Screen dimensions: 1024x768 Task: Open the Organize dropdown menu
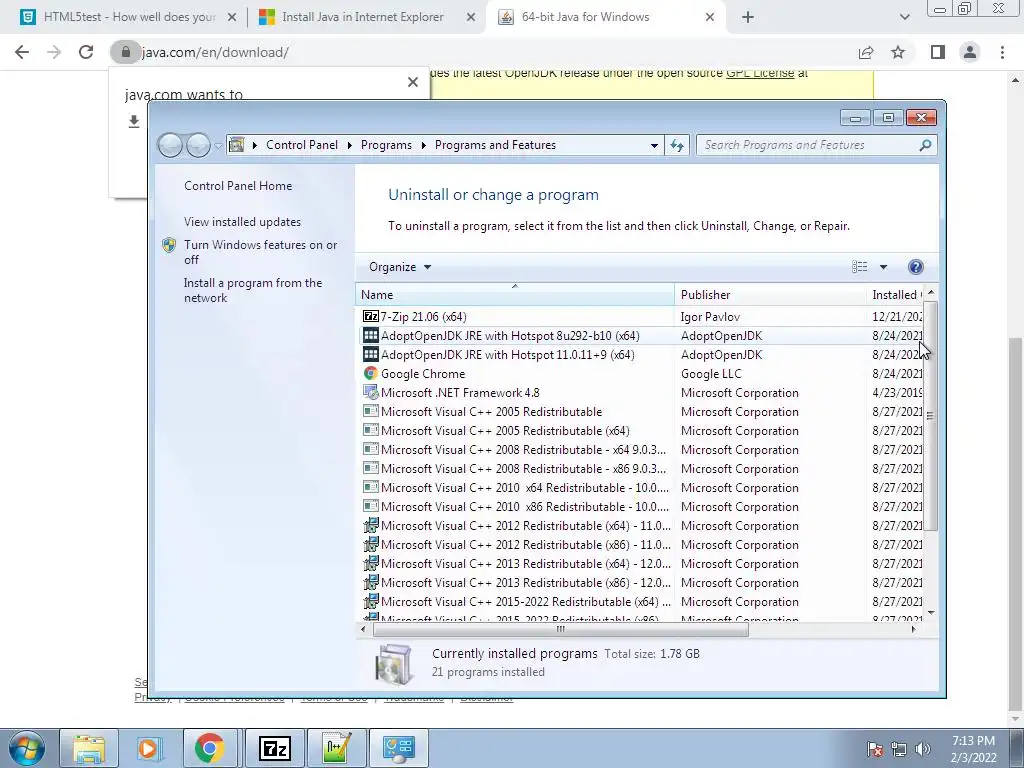tap(400, 267)
